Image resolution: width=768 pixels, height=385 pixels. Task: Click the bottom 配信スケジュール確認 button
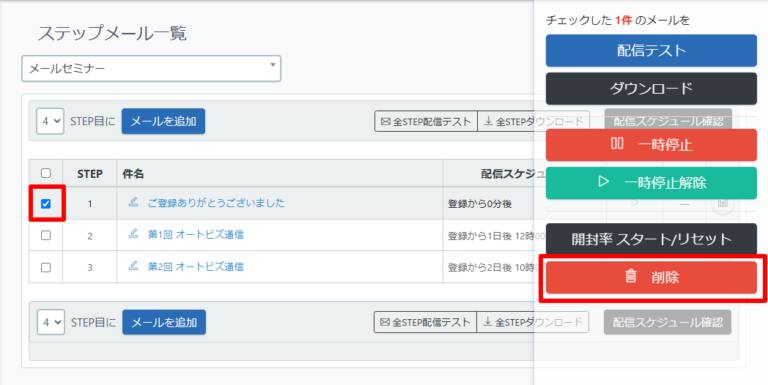pyautogui.click(x=668, y=322)
